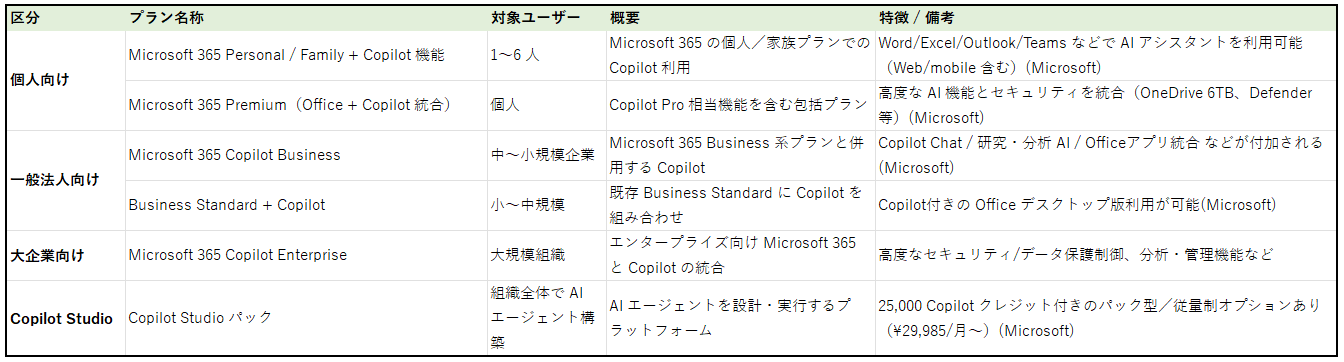Select the 中～小規模企業 cell
Viewport: 1344px width, 362px height.
(x=547, y=155)
